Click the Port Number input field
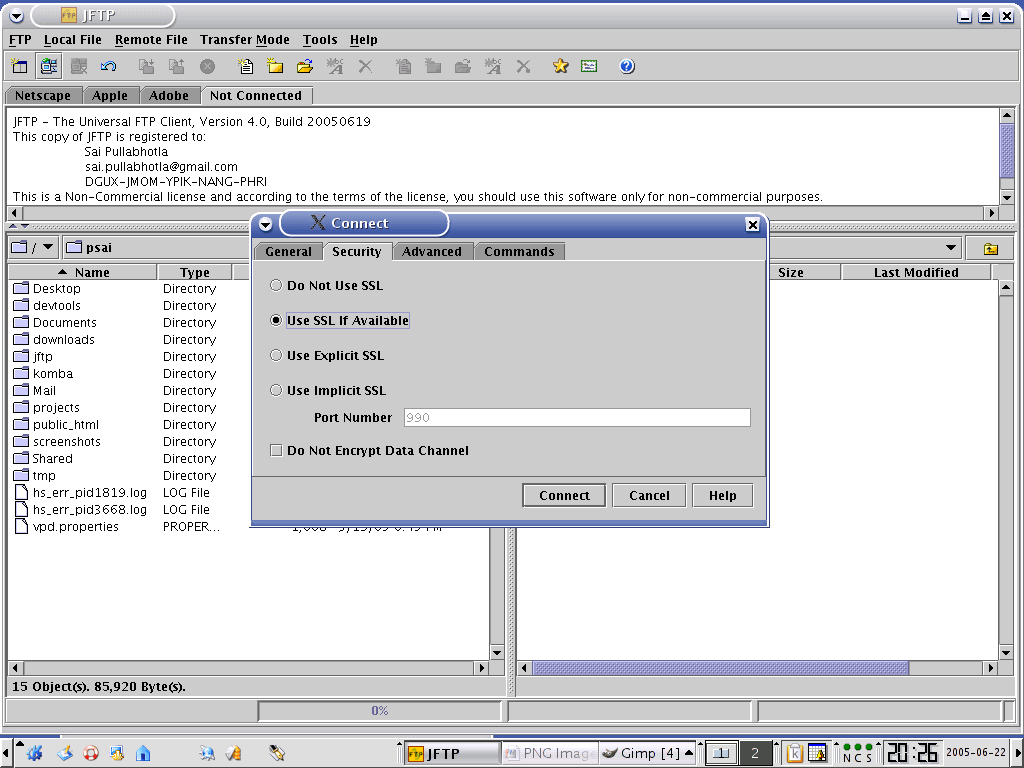Screen dimensions: 1024x768 click(x=577, y=418)
